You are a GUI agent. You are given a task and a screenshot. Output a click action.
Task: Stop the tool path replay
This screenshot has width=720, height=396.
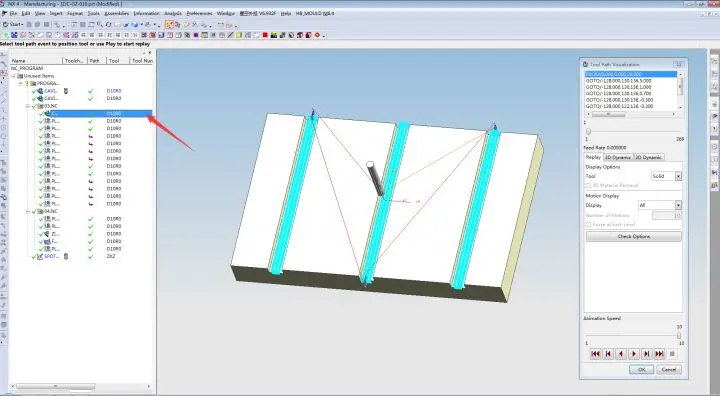(672, 354)
